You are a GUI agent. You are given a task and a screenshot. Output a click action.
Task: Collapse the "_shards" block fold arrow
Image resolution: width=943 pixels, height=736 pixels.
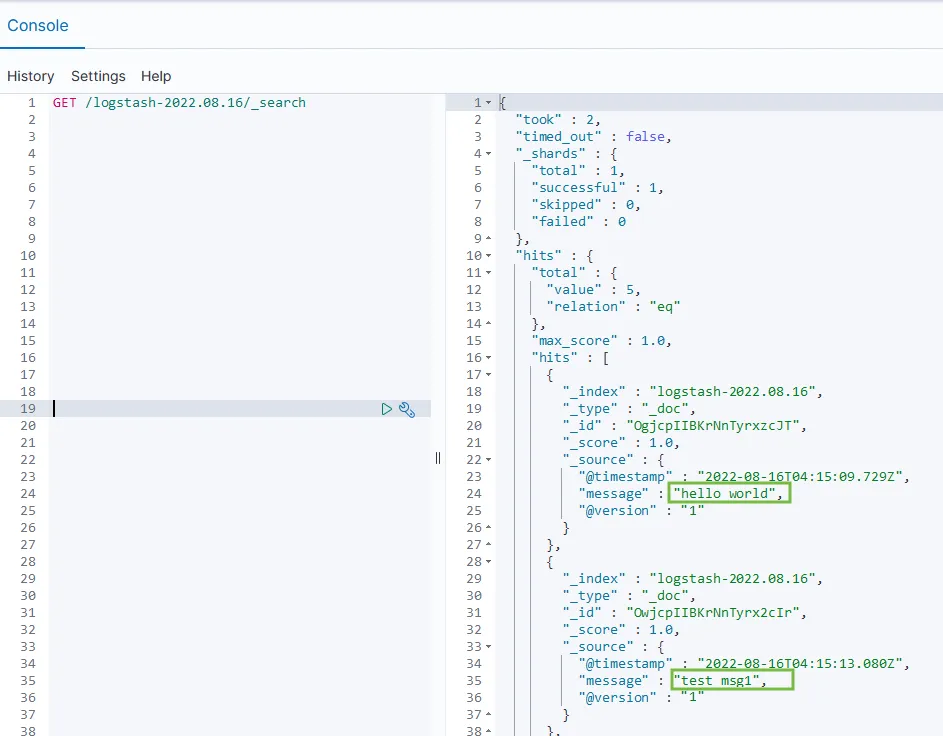click(488, 154)
